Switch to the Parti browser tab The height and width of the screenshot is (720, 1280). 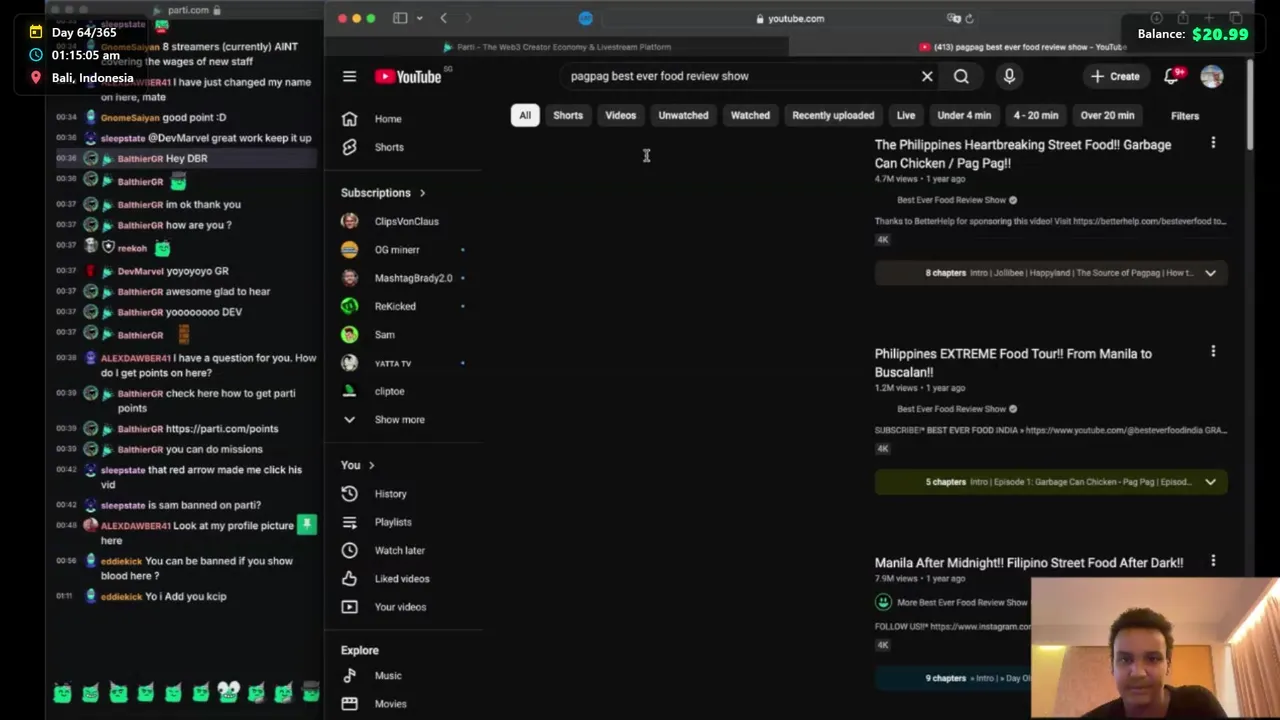[x=558, y=47]
